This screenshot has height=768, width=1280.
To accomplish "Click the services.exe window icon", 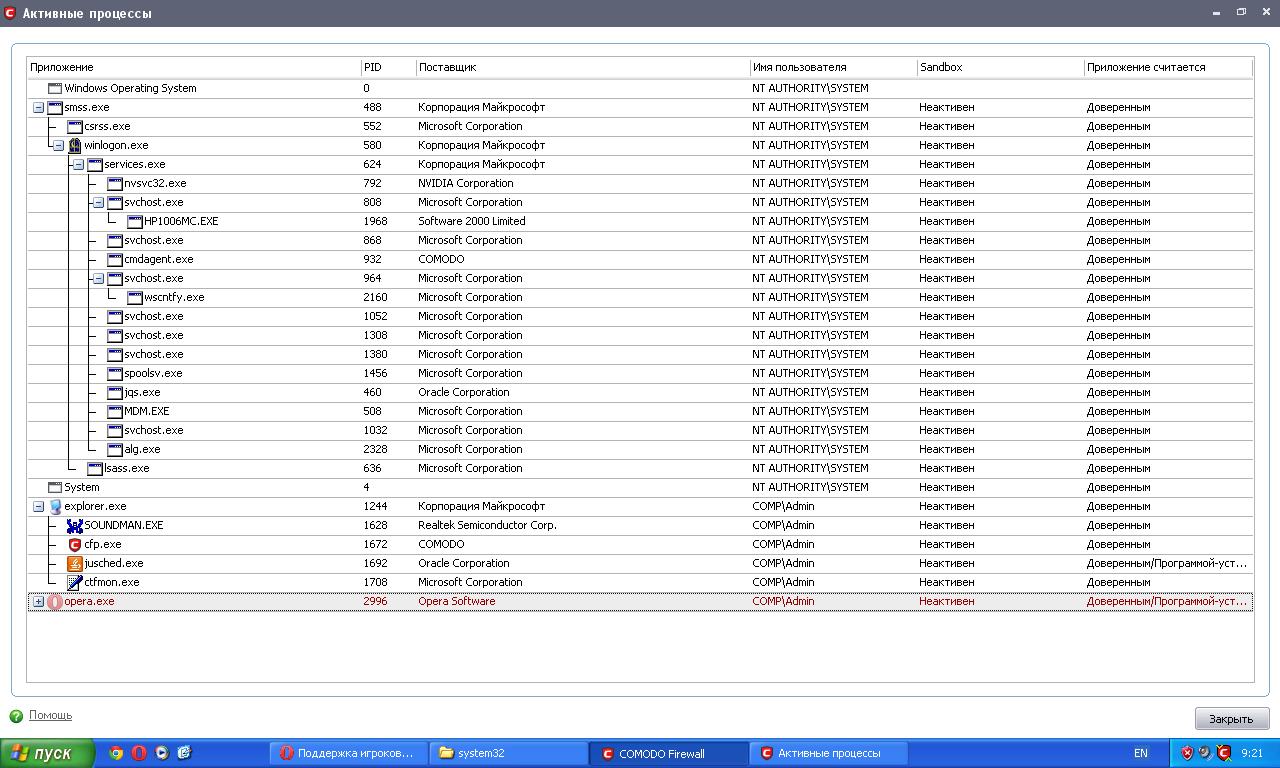I will [x=95, y=164].
